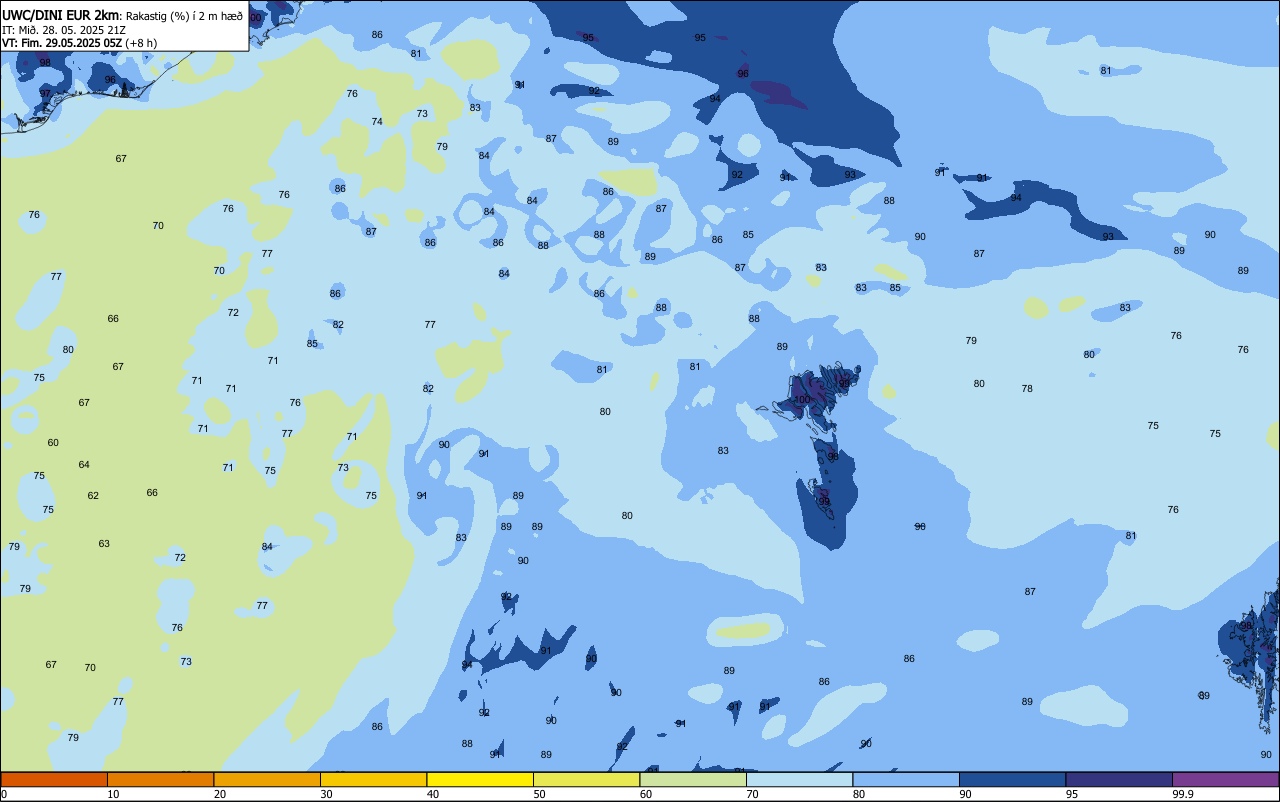Click the 50–60 yellow-green legend swatch
The height and width of the screenshot is (802, 1280).
pyautogui.click(x=586, y=779)
